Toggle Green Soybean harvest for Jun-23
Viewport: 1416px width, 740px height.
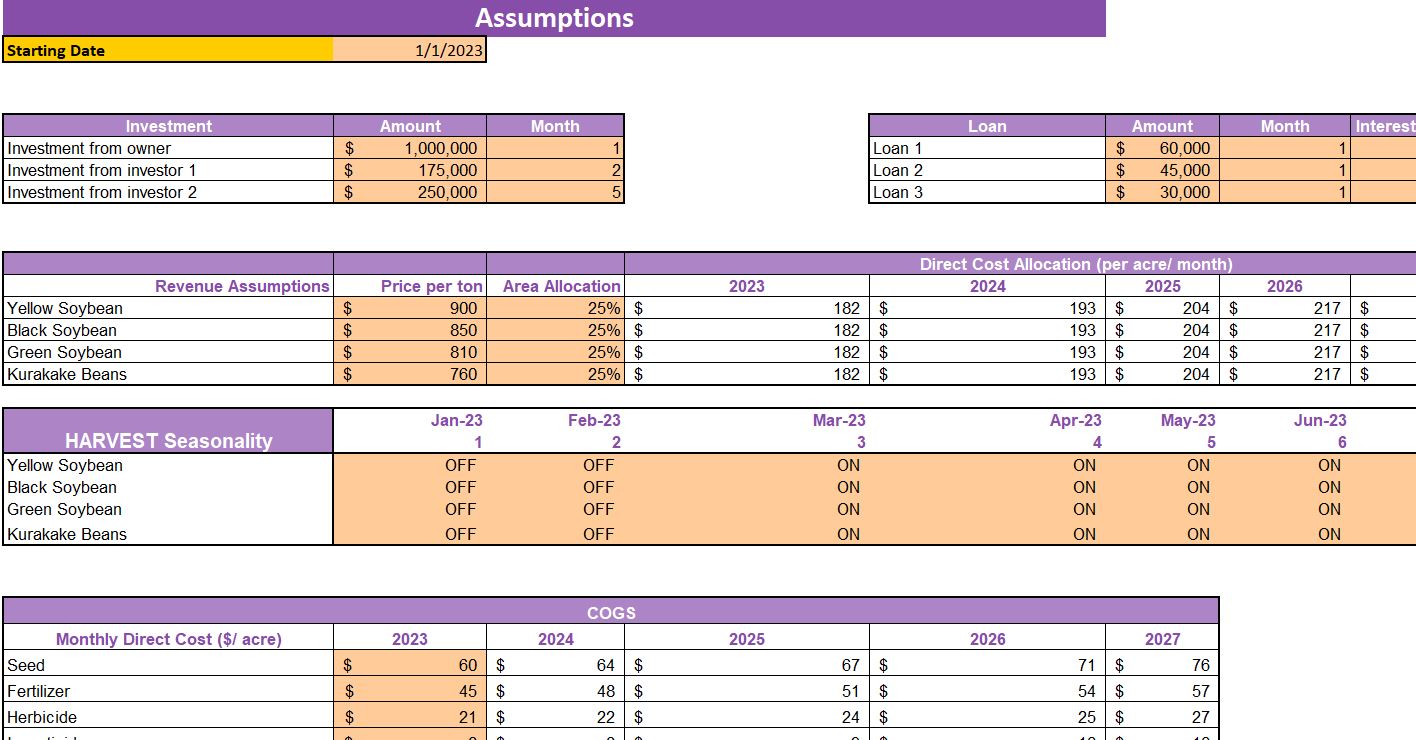pos(1328,509)
